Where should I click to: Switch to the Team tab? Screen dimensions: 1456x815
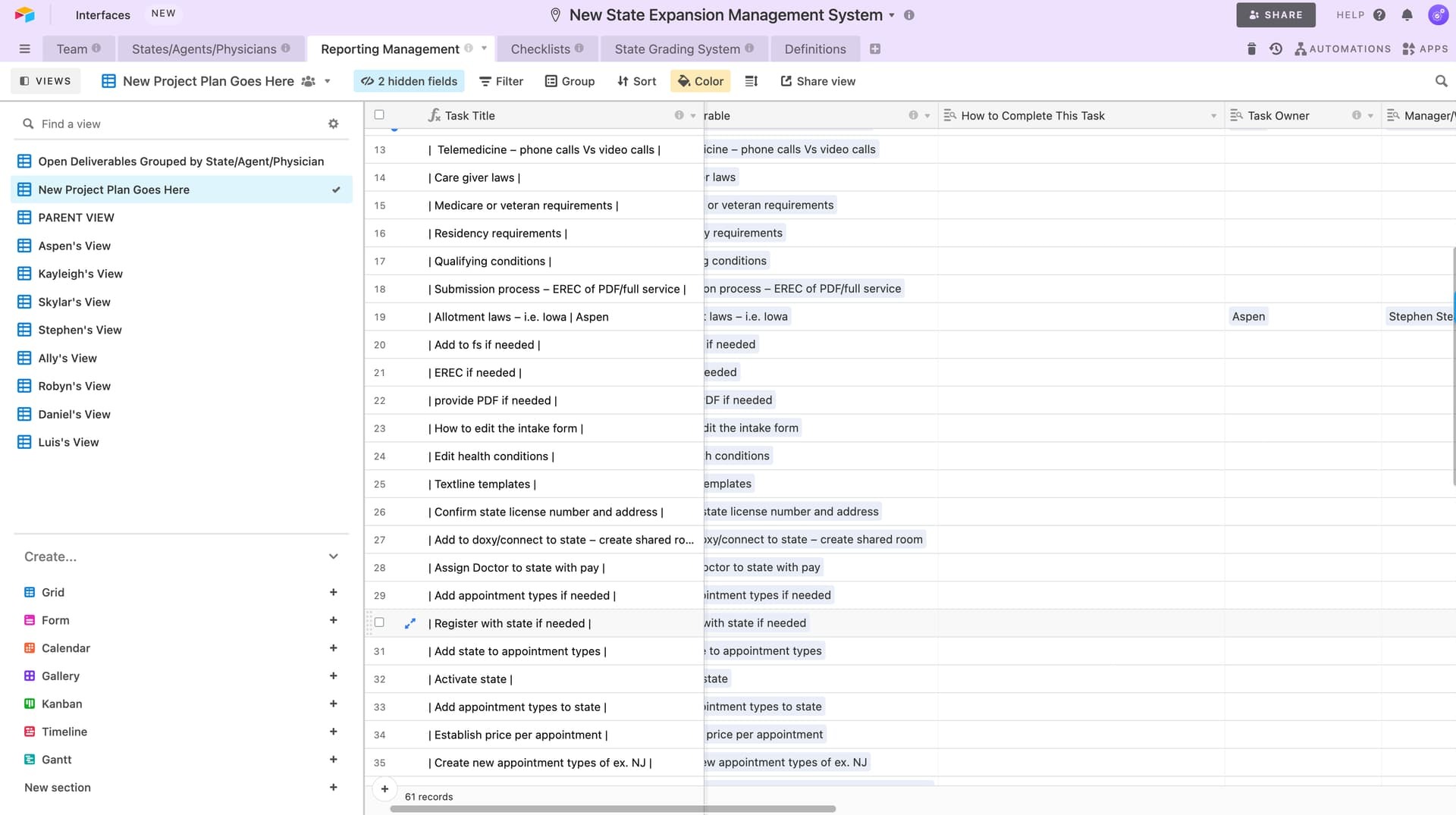78,49
